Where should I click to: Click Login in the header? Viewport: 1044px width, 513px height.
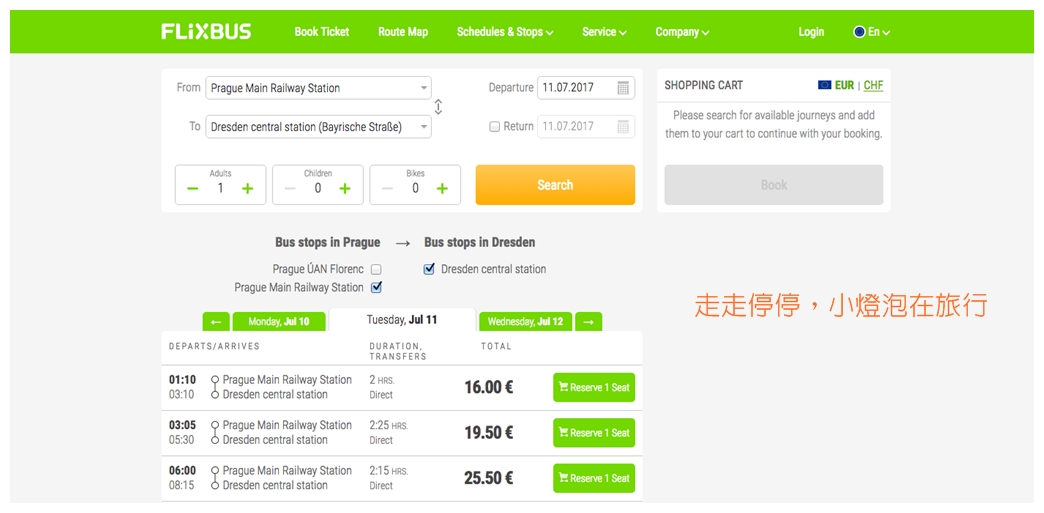[811, 32]
